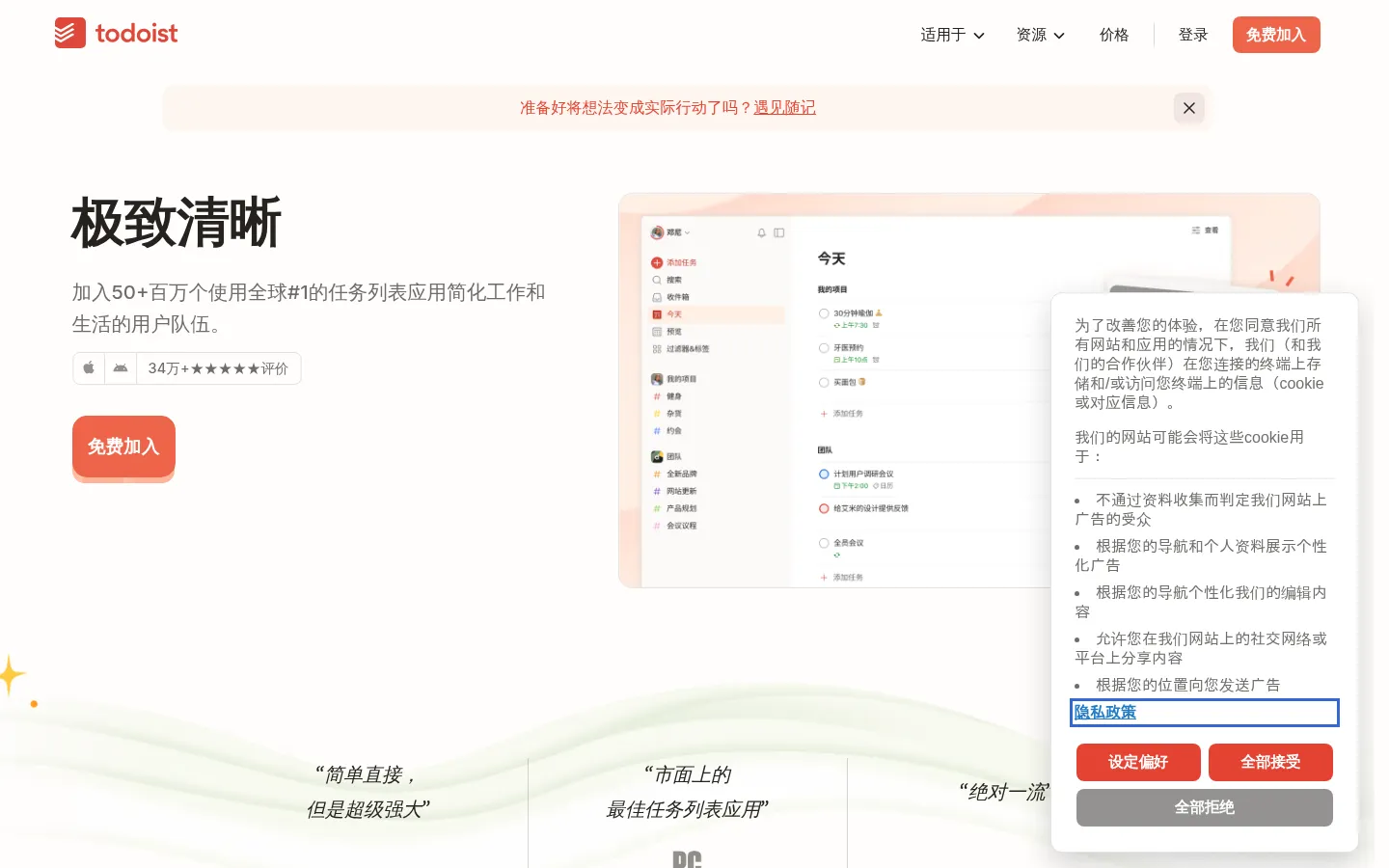Check off the 给艾米的设计提供反馈 task circle
1389x868 pixels.
824,508
